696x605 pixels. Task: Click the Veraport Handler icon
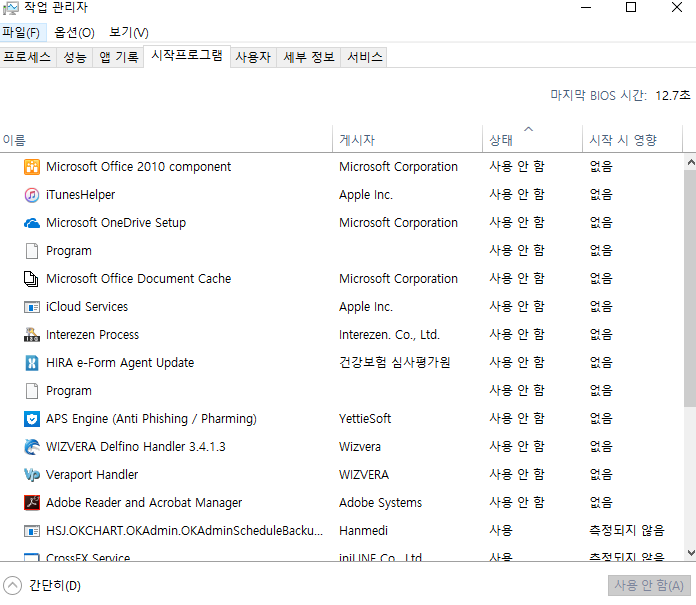pyautogui.click(x=32, y=475)
